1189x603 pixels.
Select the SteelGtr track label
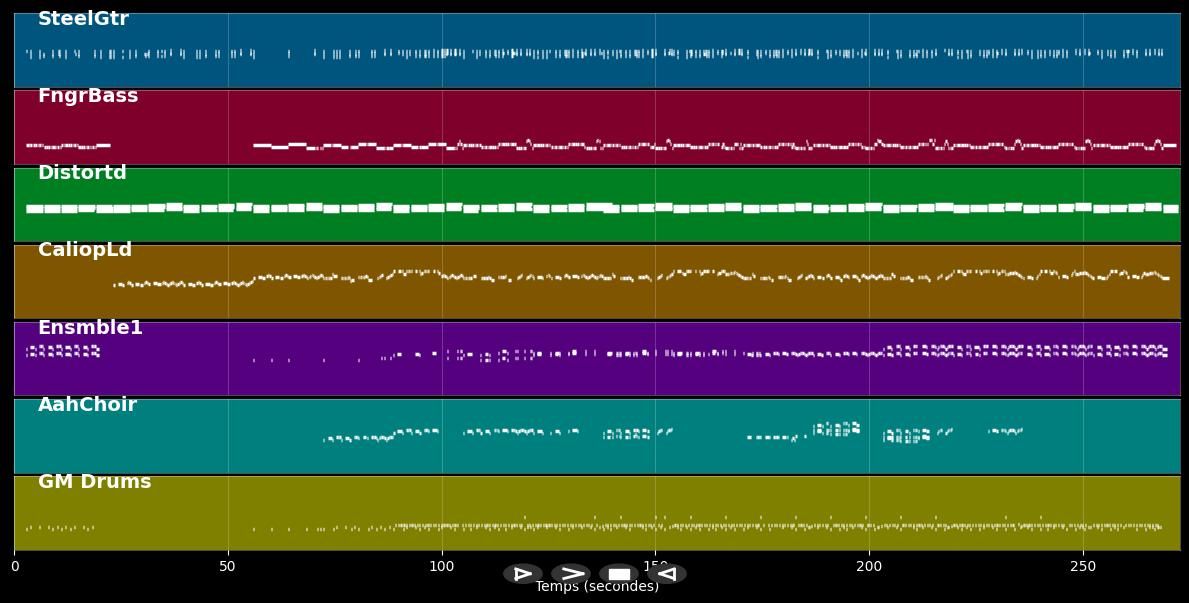click(x=83, y=19)
